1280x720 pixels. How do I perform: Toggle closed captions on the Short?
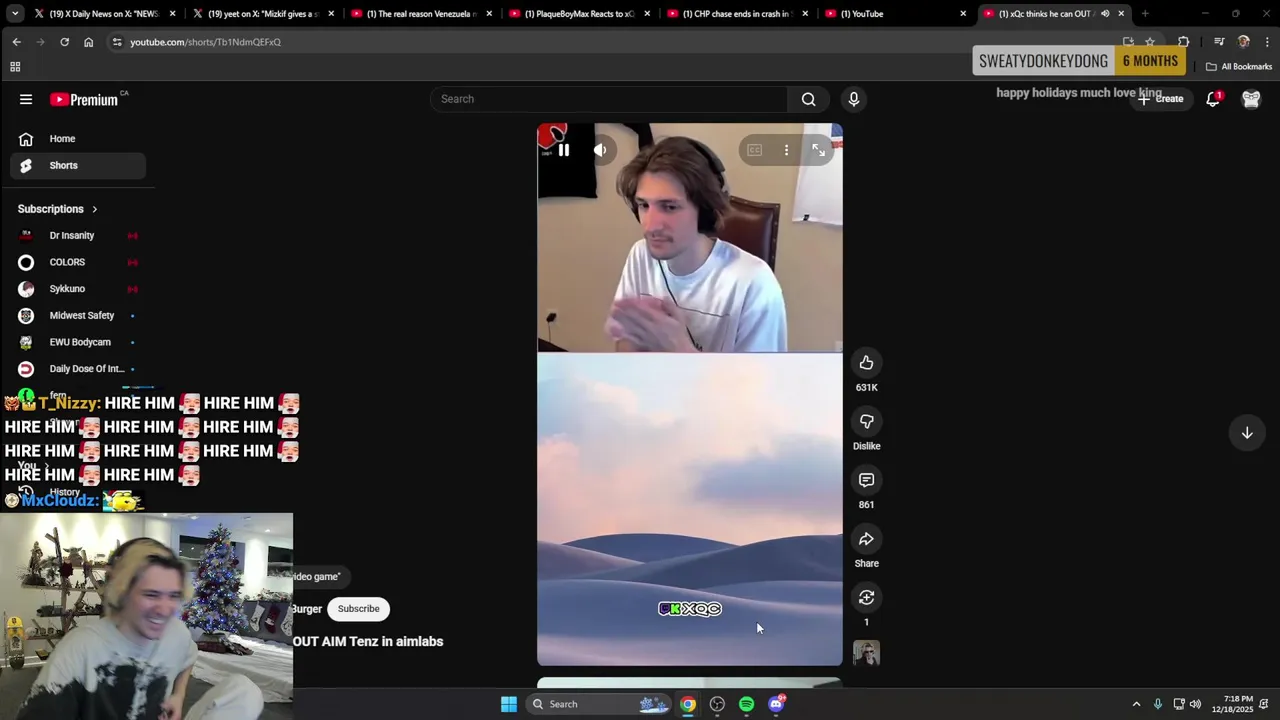(754, 150)
